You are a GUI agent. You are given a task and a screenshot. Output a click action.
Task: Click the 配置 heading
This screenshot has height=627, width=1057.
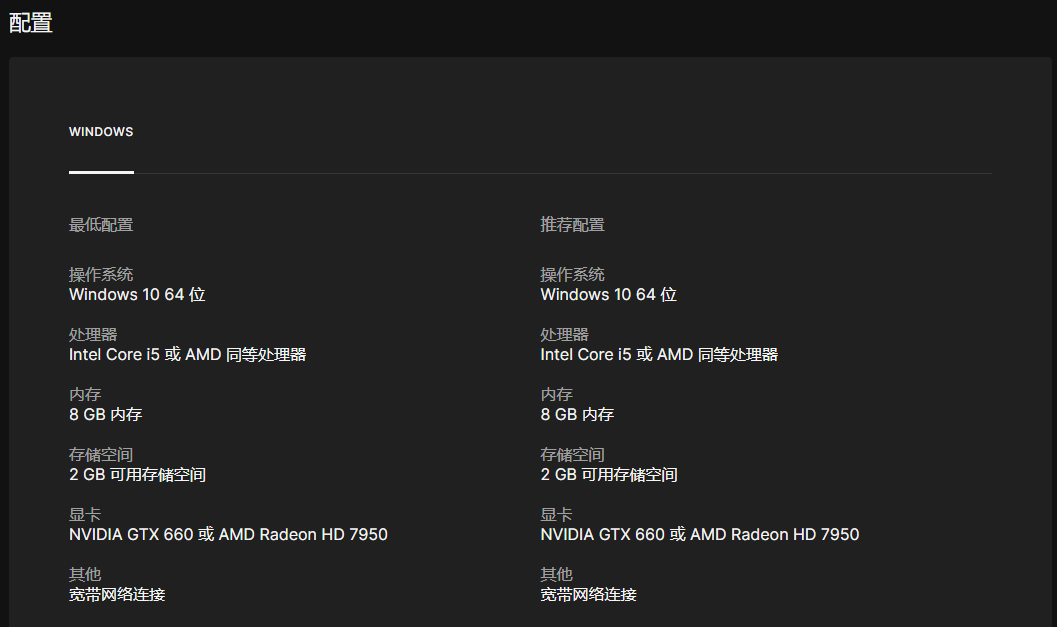31,23
